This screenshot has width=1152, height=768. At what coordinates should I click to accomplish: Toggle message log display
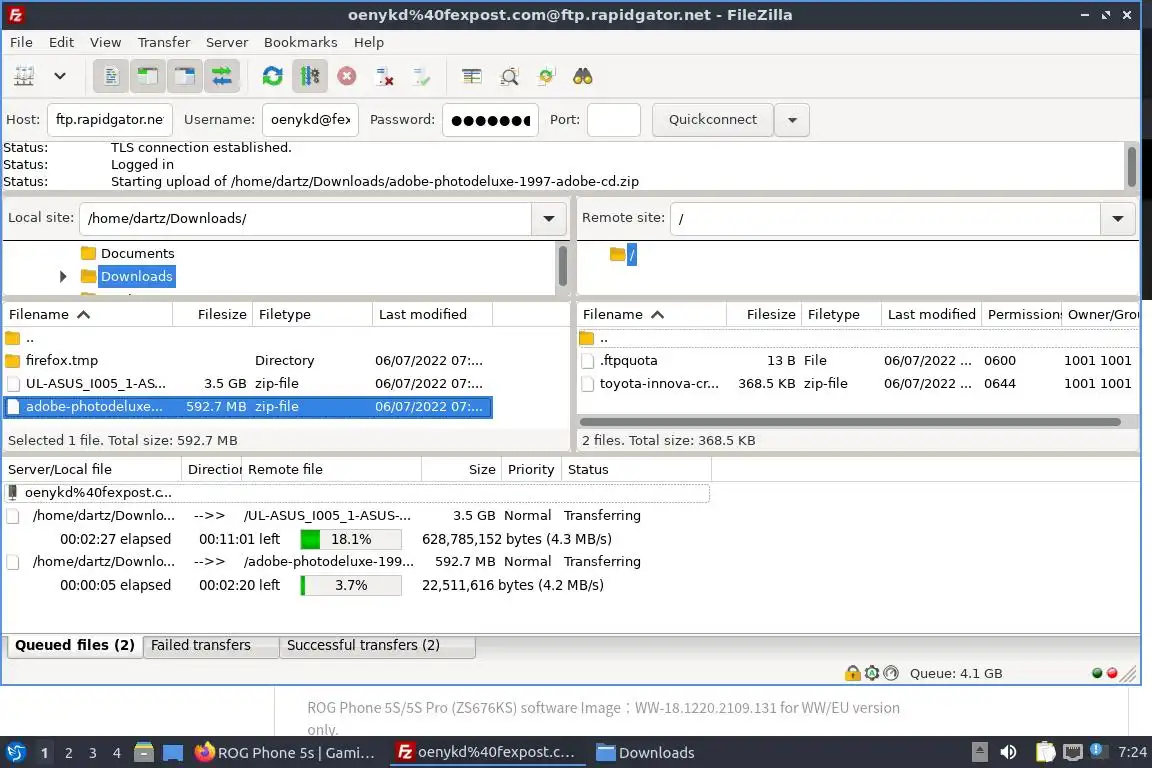pyautogui.click(x=111, y=76)
